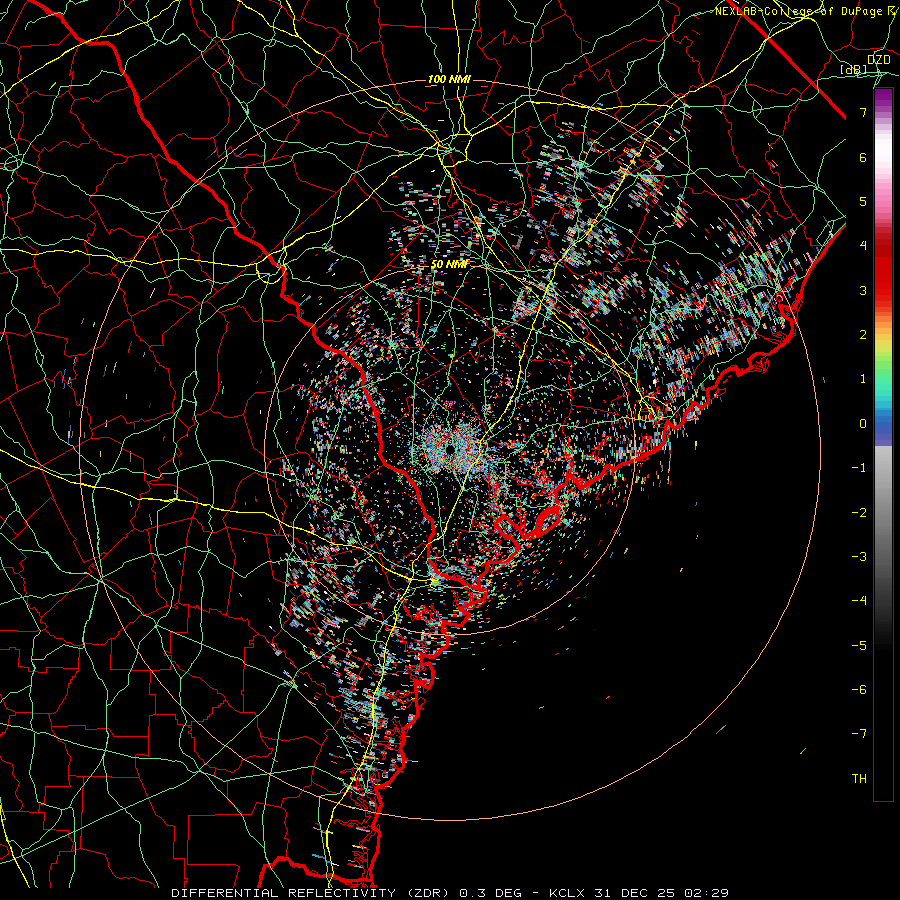This screenshot has height=900, width=900.
Task: Click the DZD product label above the scale
Action: click(878, 60)
